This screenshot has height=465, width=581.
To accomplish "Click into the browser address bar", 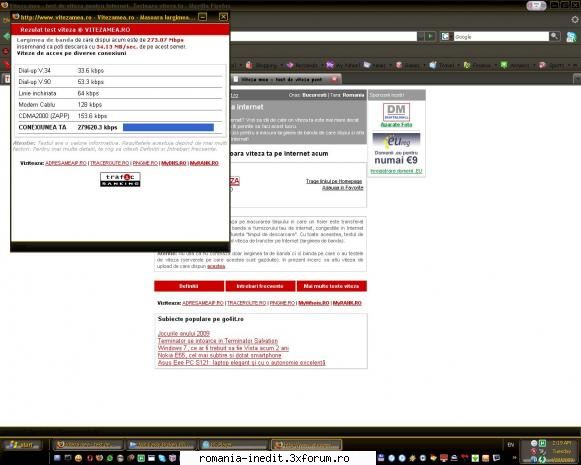I will click(323, 36).
